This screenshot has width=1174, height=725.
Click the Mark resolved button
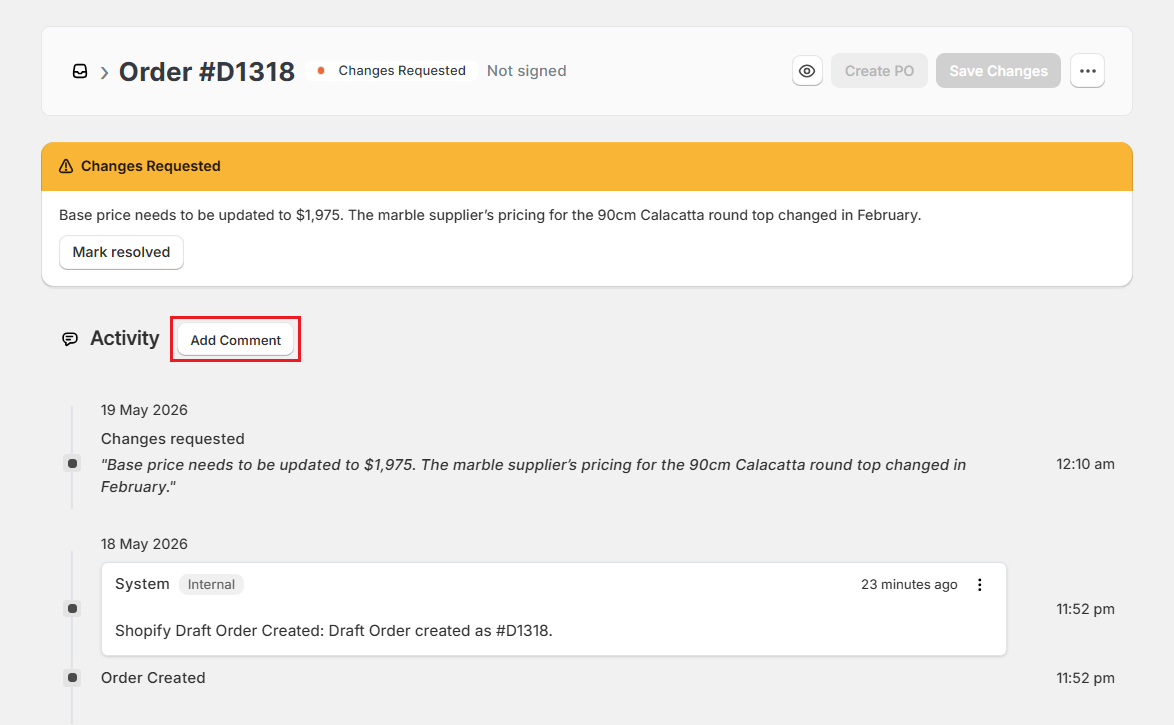tap(121, 252)
